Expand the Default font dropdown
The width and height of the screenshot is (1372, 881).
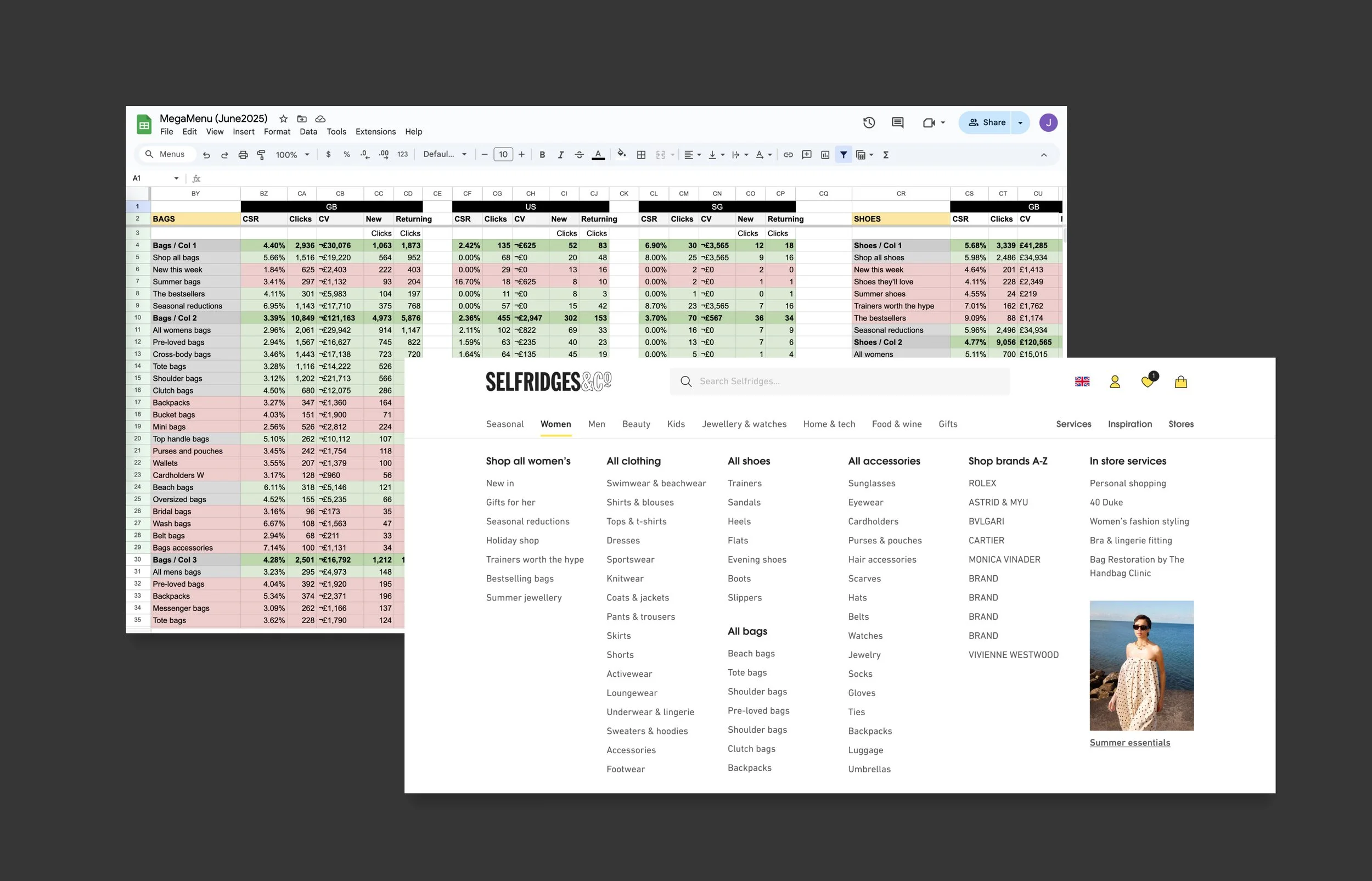(445, 154)
